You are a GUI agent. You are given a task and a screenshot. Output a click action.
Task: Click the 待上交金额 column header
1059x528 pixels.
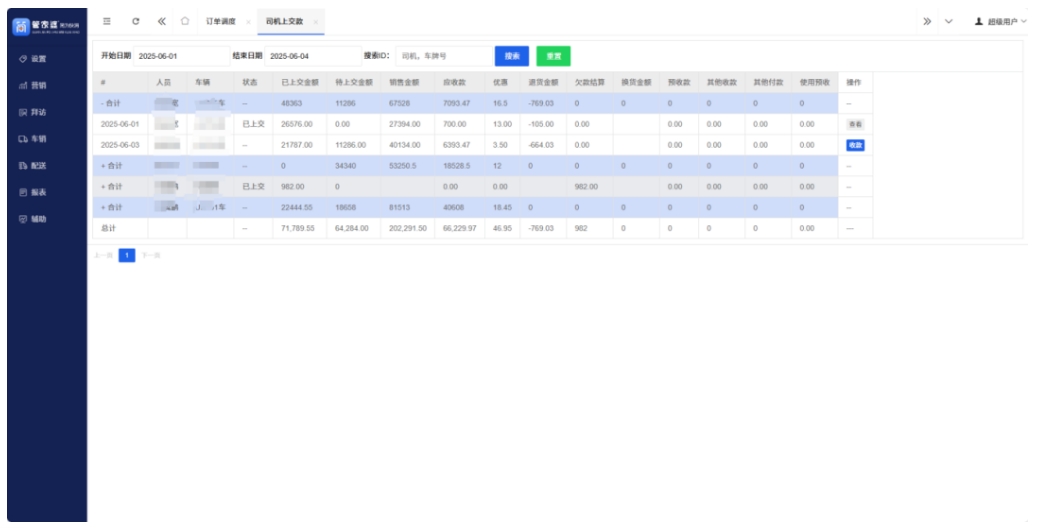pos(355,82)
